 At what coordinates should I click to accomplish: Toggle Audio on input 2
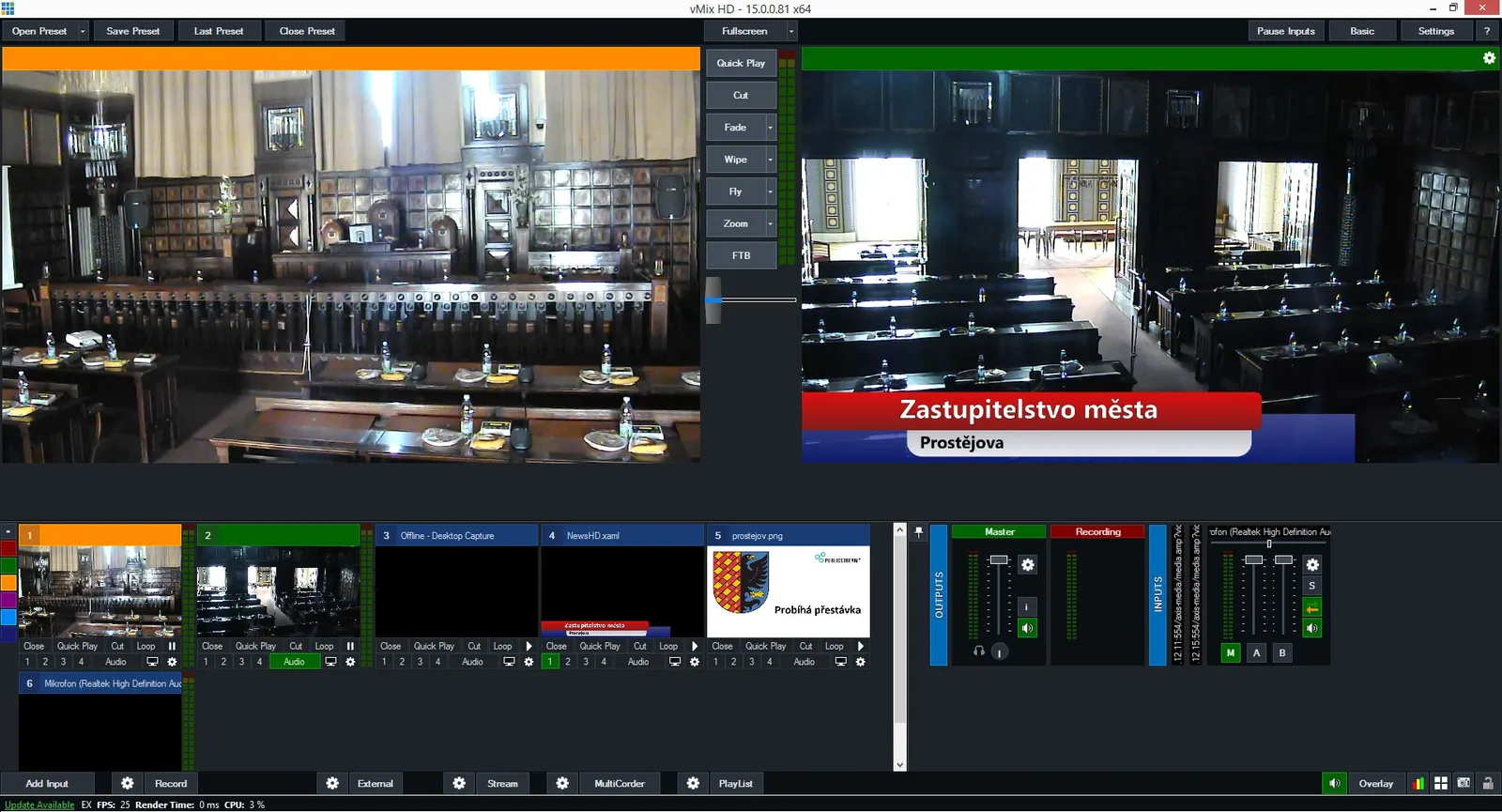tap(295, 662)
